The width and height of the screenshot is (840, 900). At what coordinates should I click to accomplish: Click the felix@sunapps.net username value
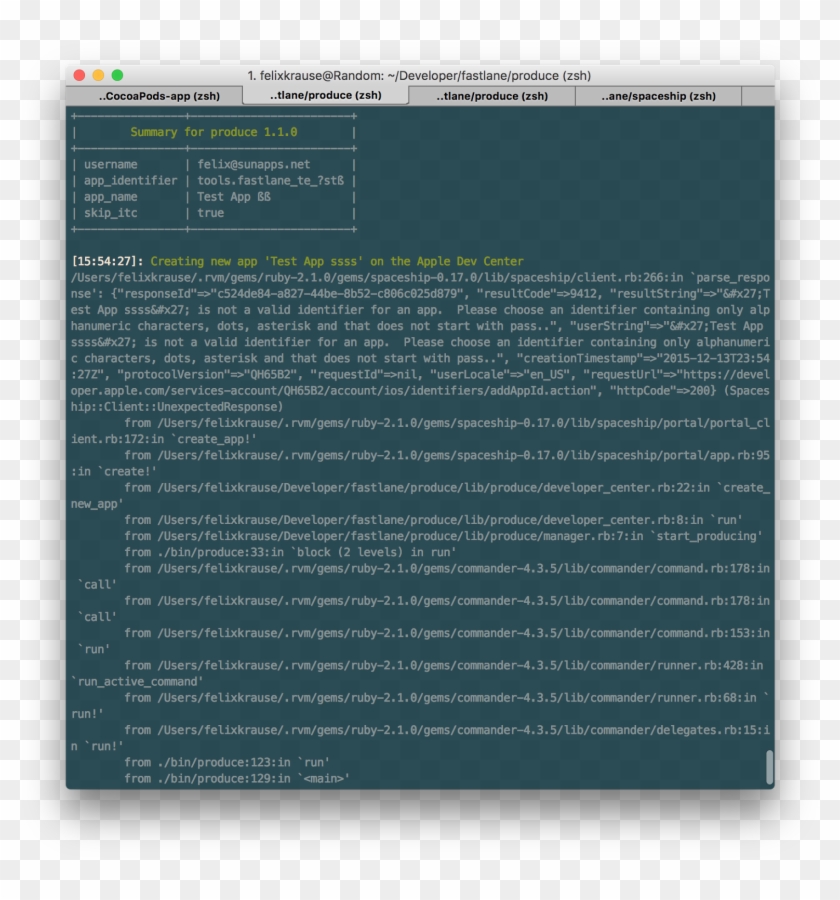pos(254,164)
